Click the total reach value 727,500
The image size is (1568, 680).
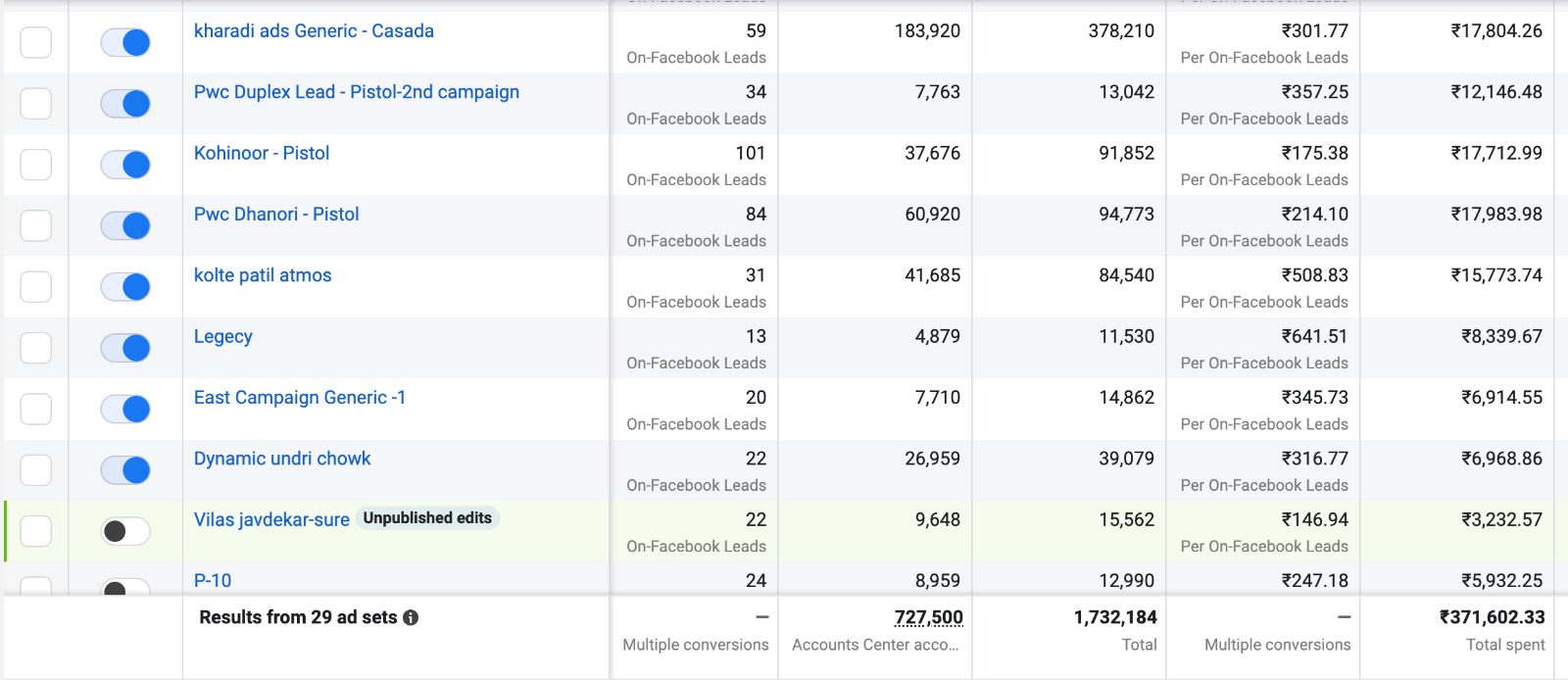(x=928, y=617)
